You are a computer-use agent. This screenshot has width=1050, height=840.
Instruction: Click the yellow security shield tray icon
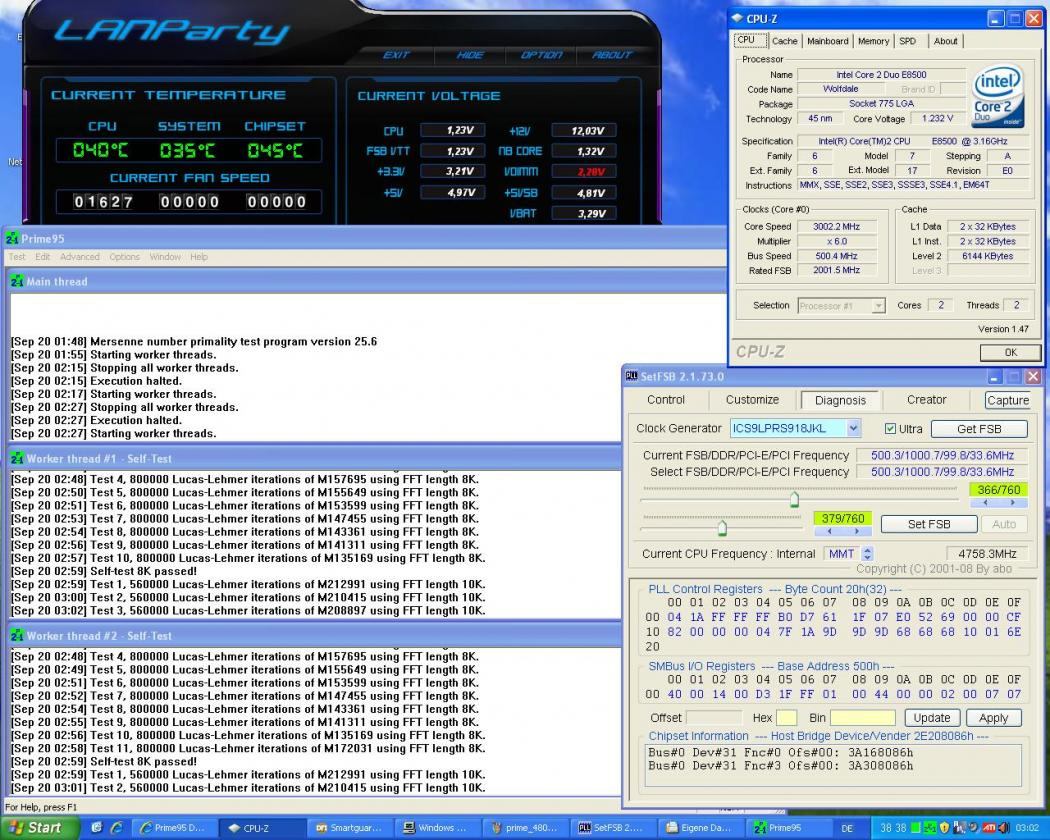point(944,829)
